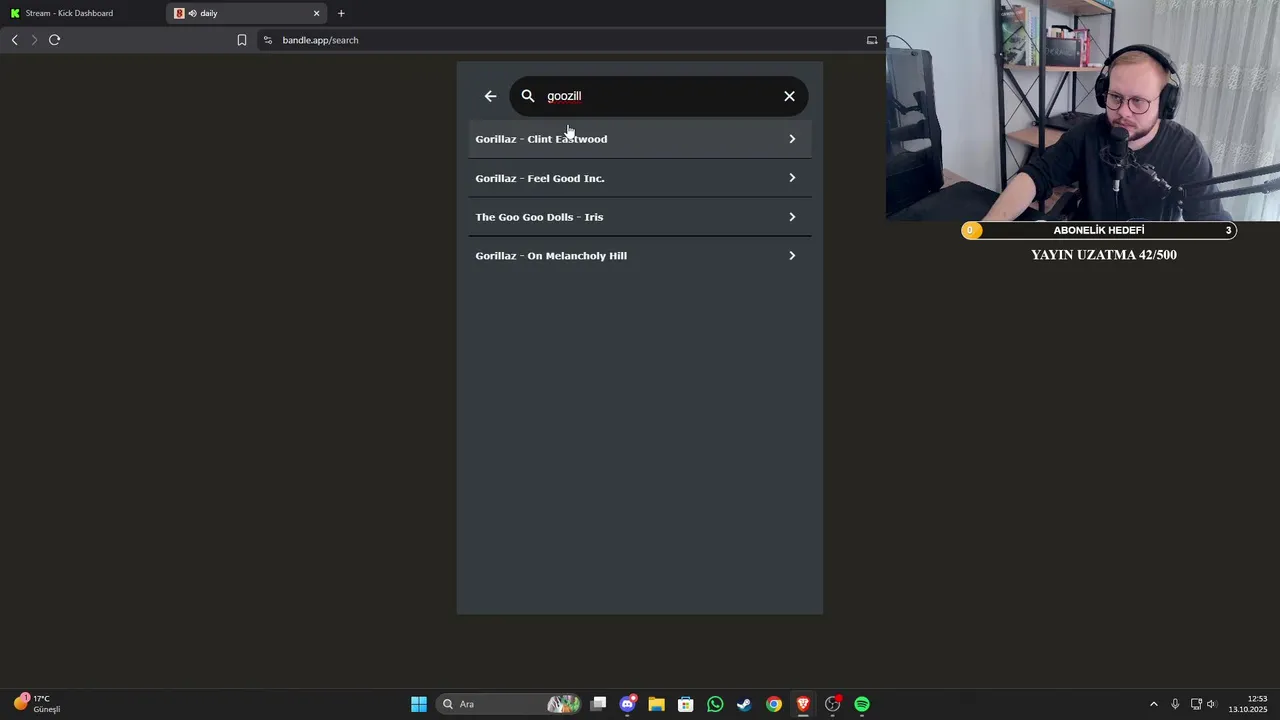The height and width of the screenshot is (720, 1280).
Task: Click the microphone icon in the system tray
Action: coord(1175,704)
